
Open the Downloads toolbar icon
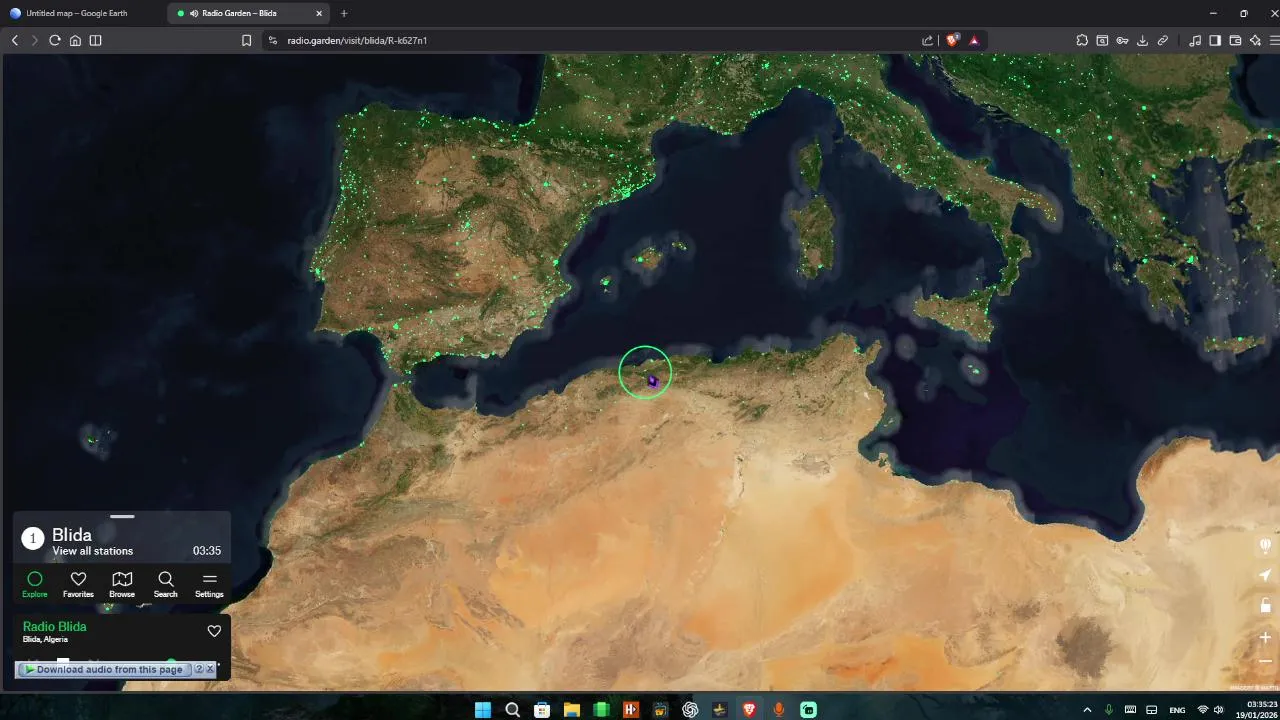click(x=1142, y=40)
